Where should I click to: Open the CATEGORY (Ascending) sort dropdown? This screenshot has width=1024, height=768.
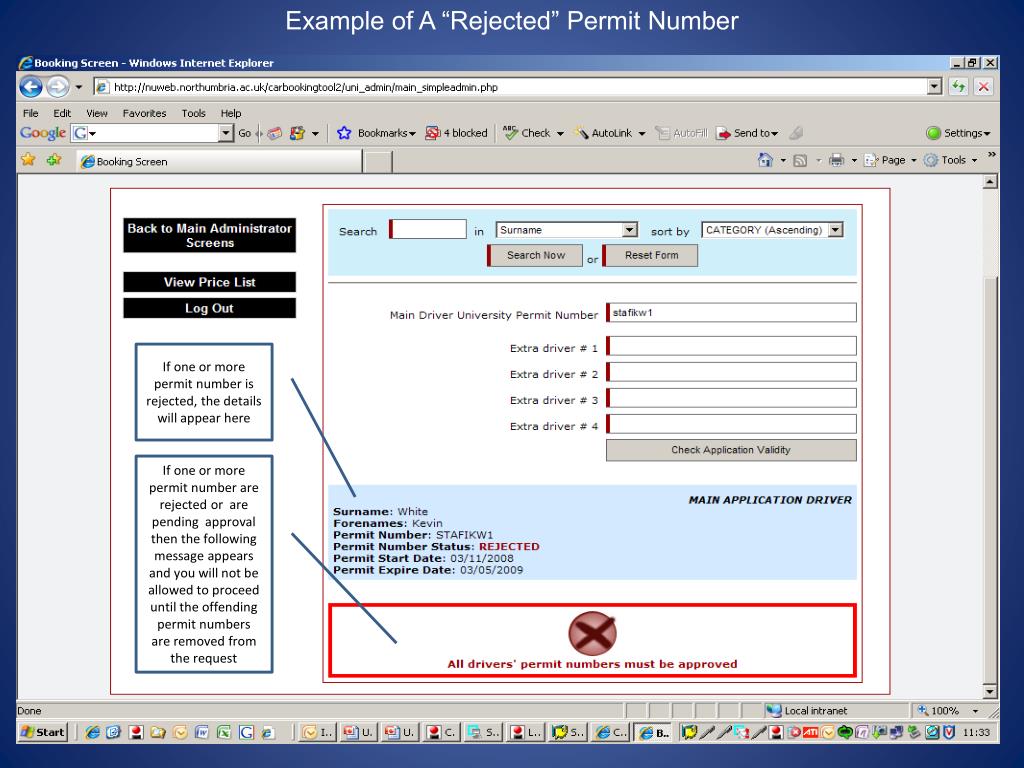773,230
